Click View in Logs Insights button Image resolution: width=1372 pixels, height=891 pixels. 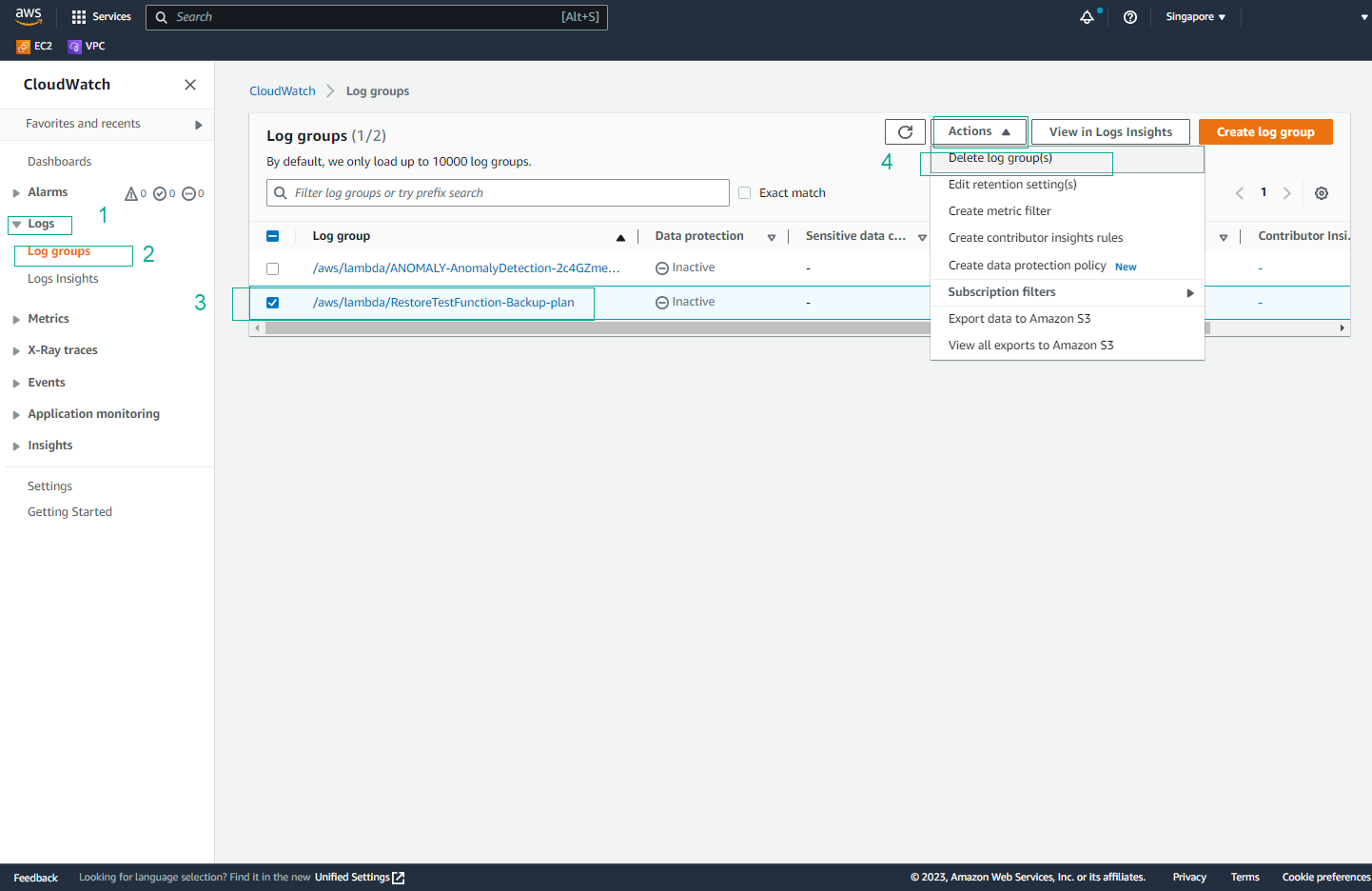(x=1110, y=132)
